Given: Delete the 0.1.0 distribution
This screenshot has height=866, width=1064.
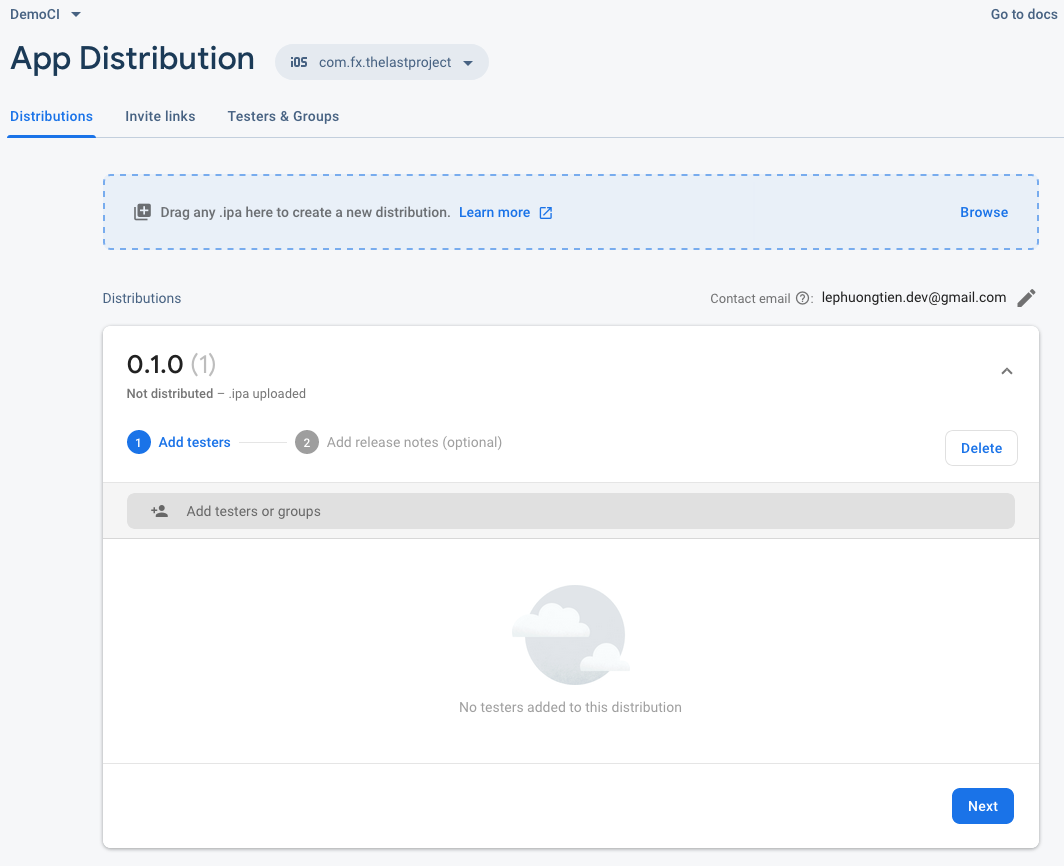Looking at the screenshot, I should [981, 448].
